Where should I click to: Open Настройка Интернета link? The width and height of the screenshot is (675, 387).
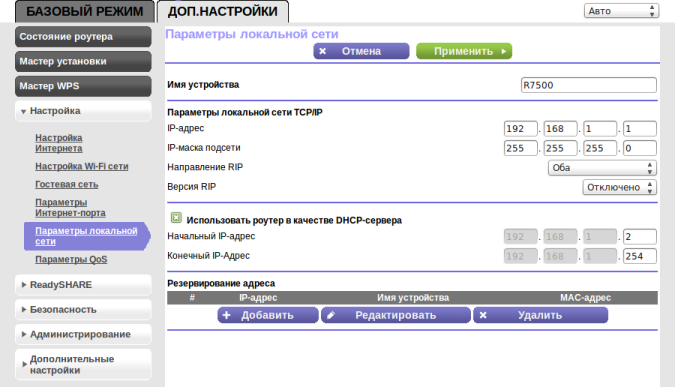tap(59, 143)
